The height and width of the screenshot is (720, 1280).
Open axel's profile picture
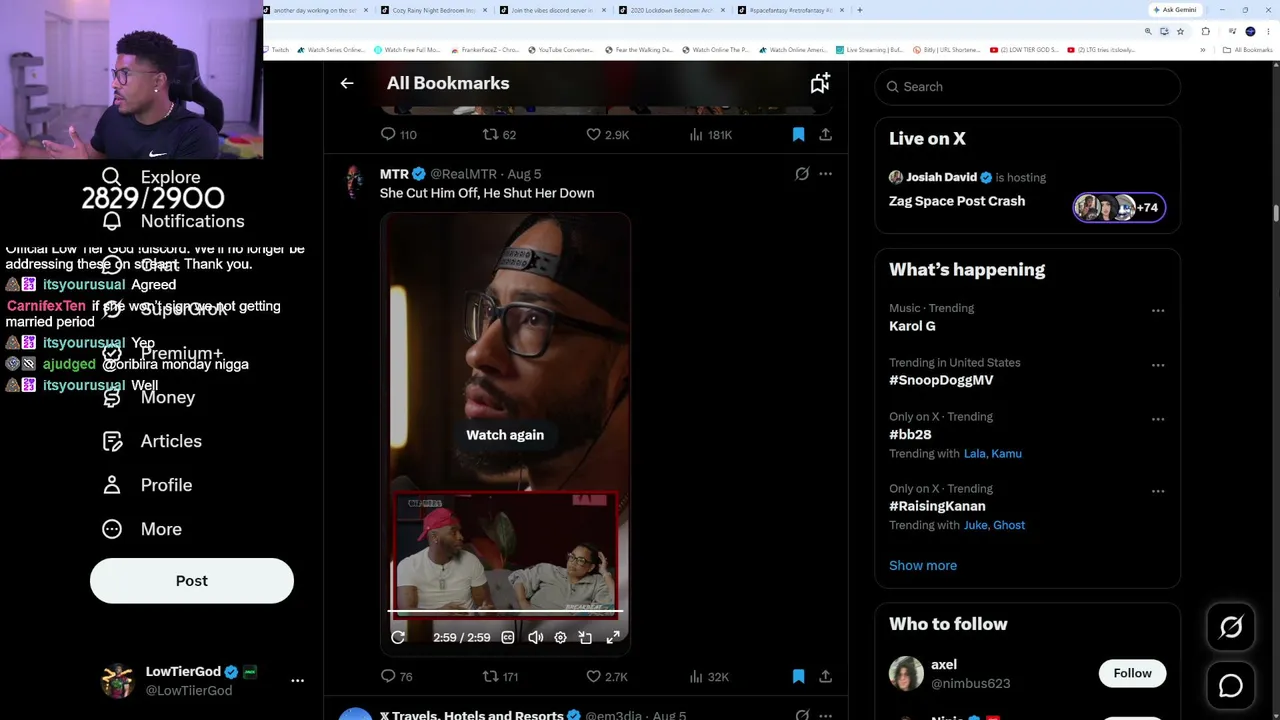click(x=906, y=674)
